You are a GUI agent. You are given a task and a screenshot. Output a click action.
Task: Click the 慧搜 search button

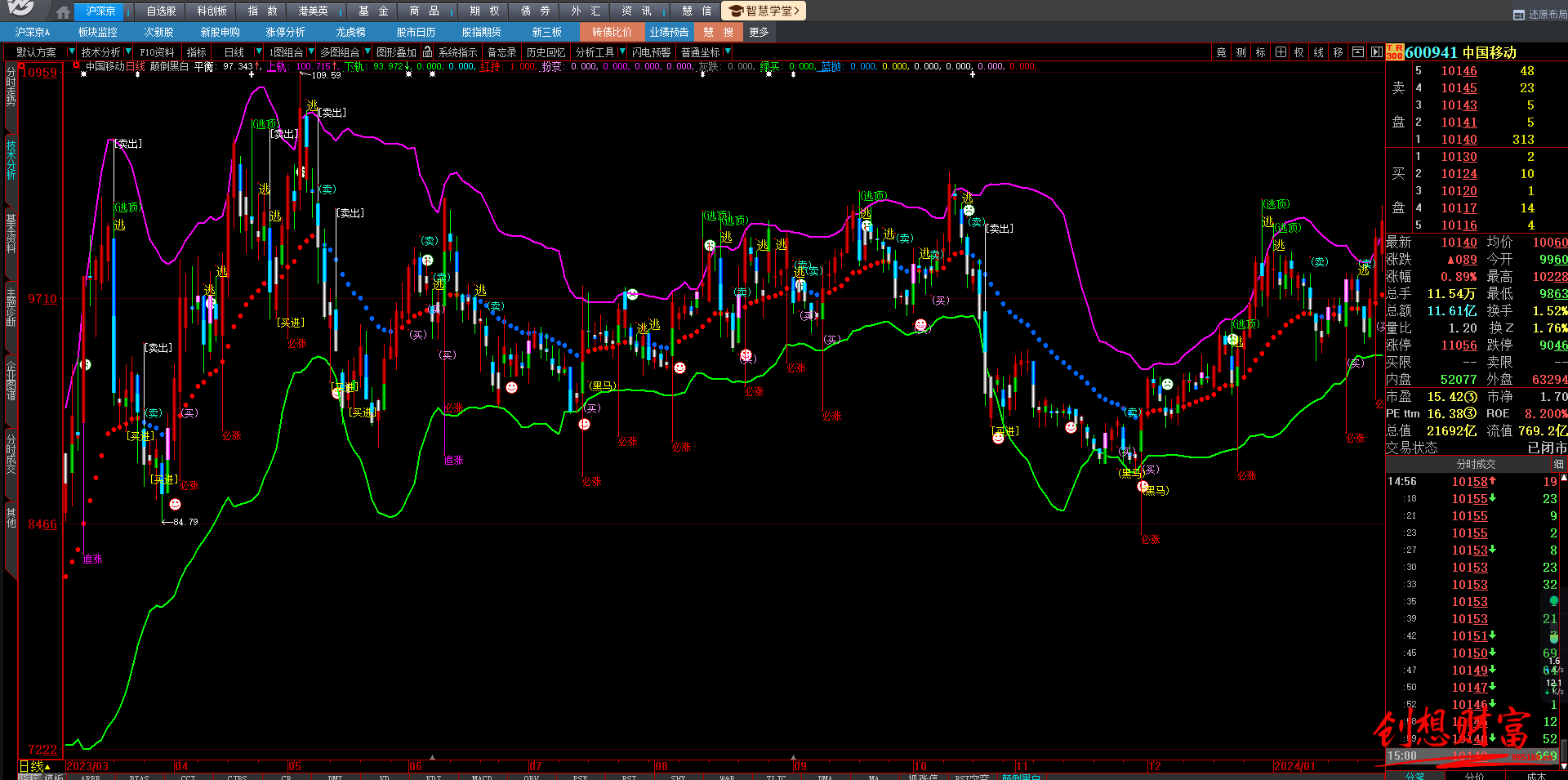pyautogui.click(x=718, y=32)
